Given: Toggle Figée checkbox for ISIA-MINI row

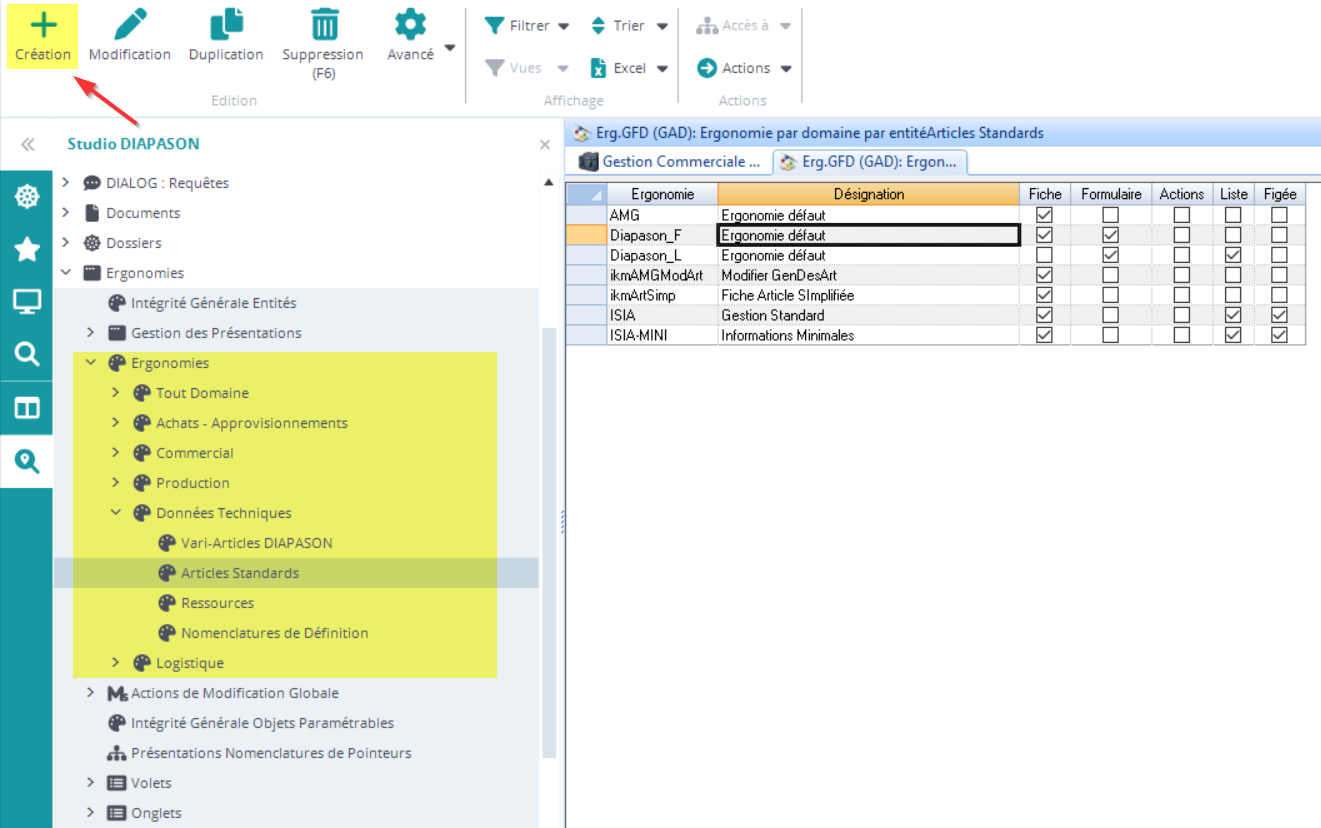Looking at the screenshot, I should (x=1279, y=335).
